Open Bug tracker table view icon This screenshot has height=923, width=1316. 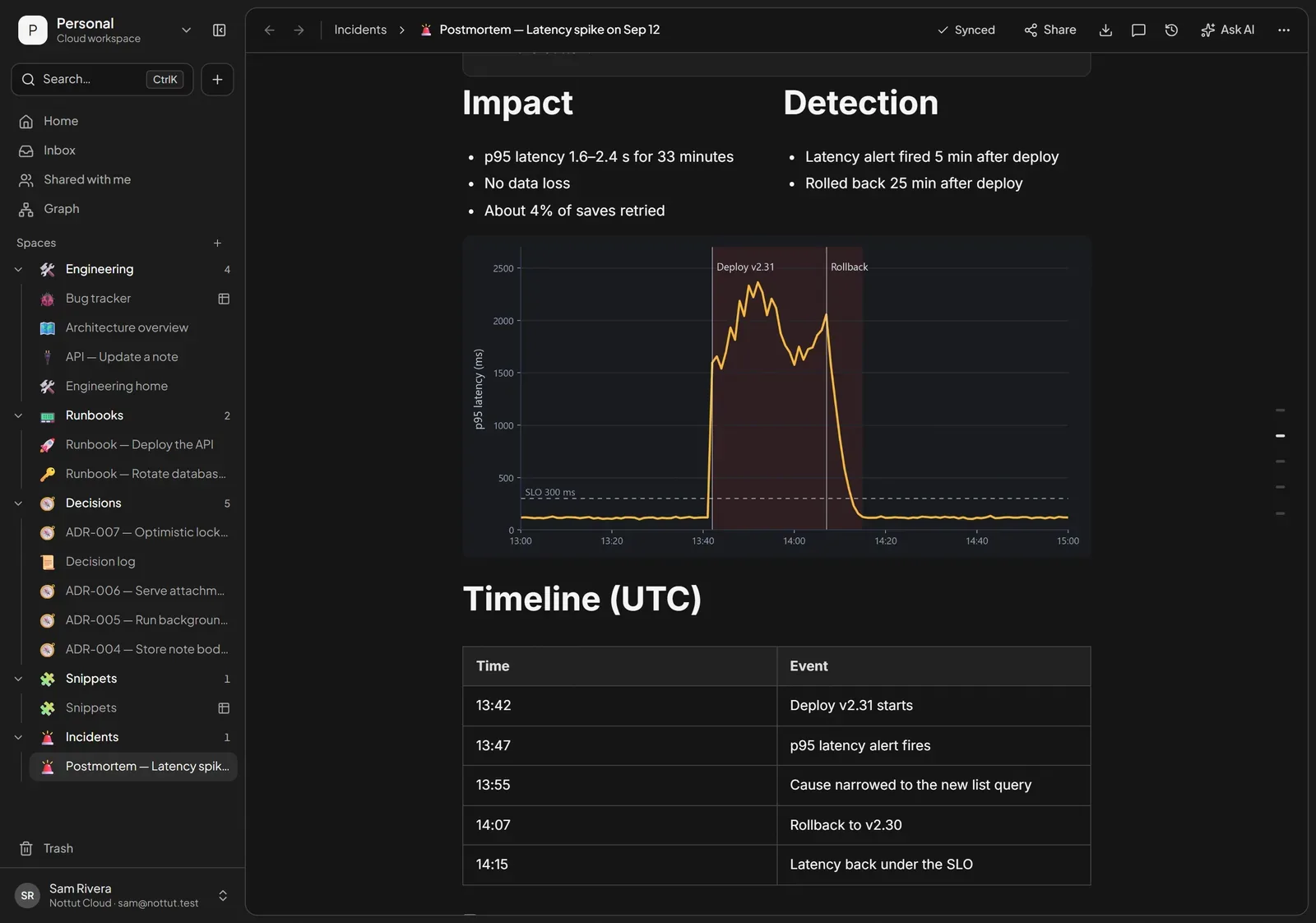tap(224, 299)
